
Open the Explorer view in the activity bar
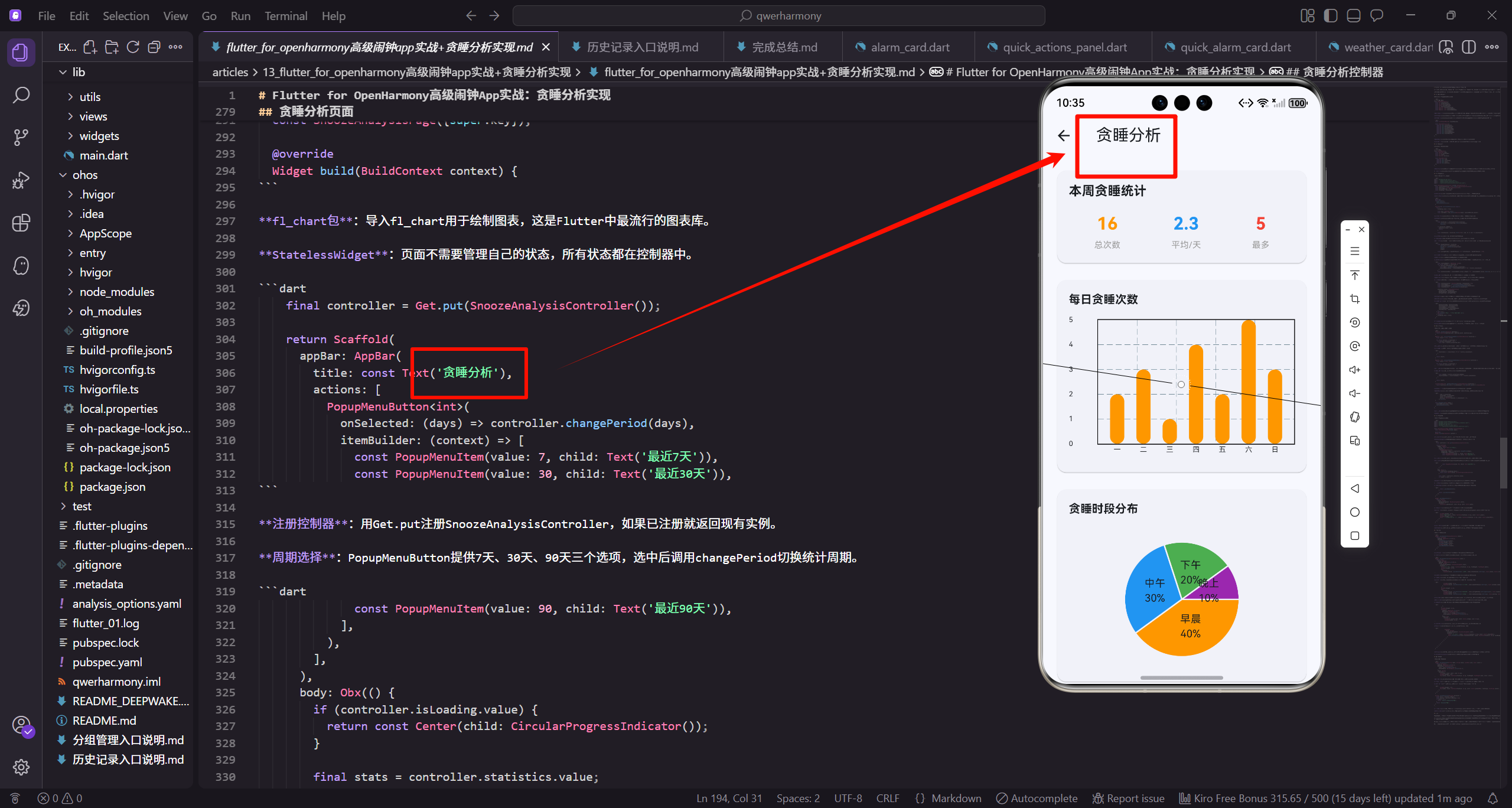click(x=21, y=53)
